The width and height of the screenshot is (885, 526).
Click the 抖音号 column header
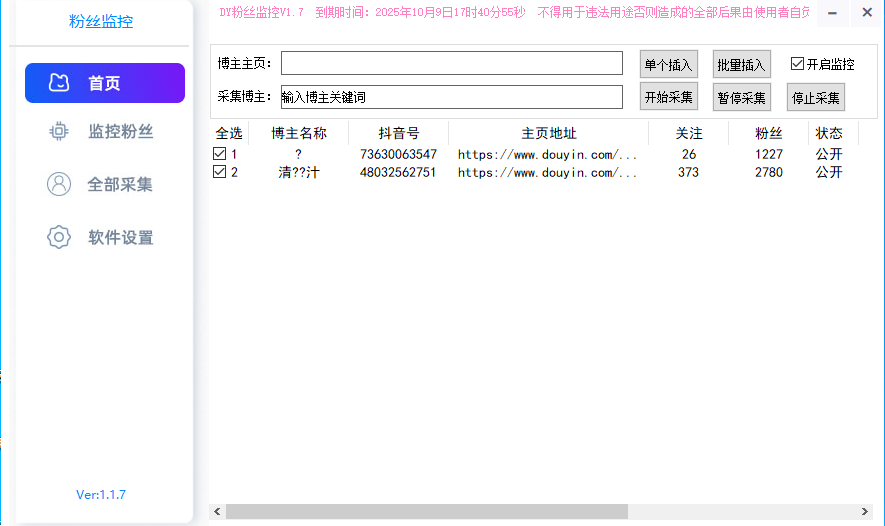point(398,133)
